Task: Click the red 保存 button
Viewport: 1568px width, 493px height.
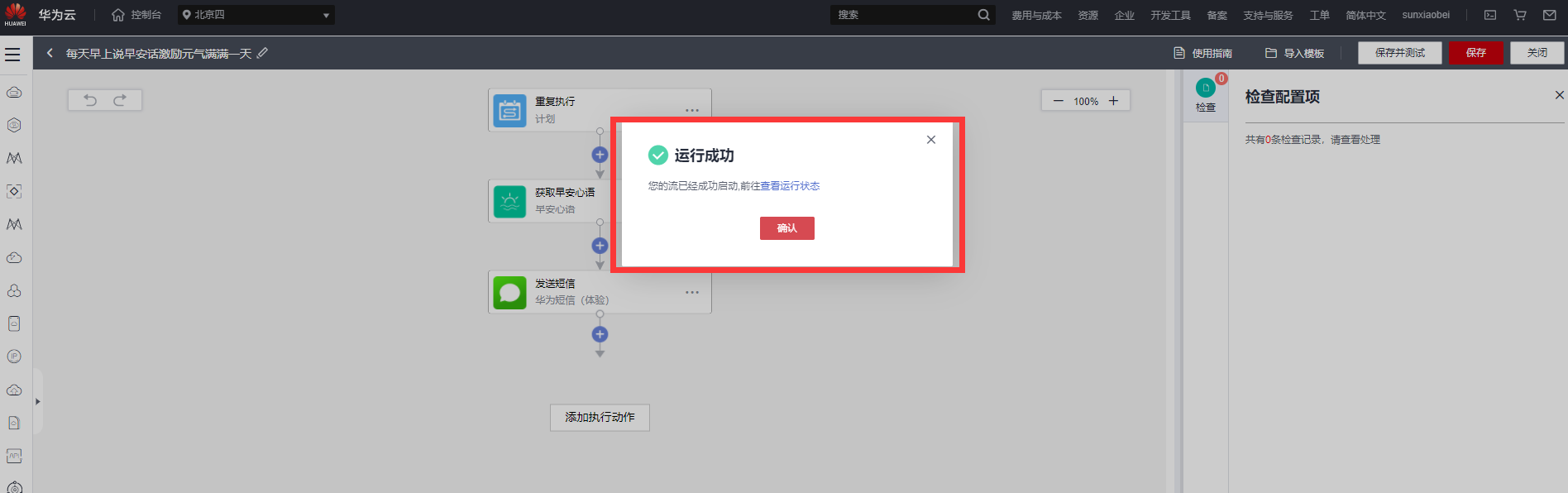Action: pos(1476,53)
